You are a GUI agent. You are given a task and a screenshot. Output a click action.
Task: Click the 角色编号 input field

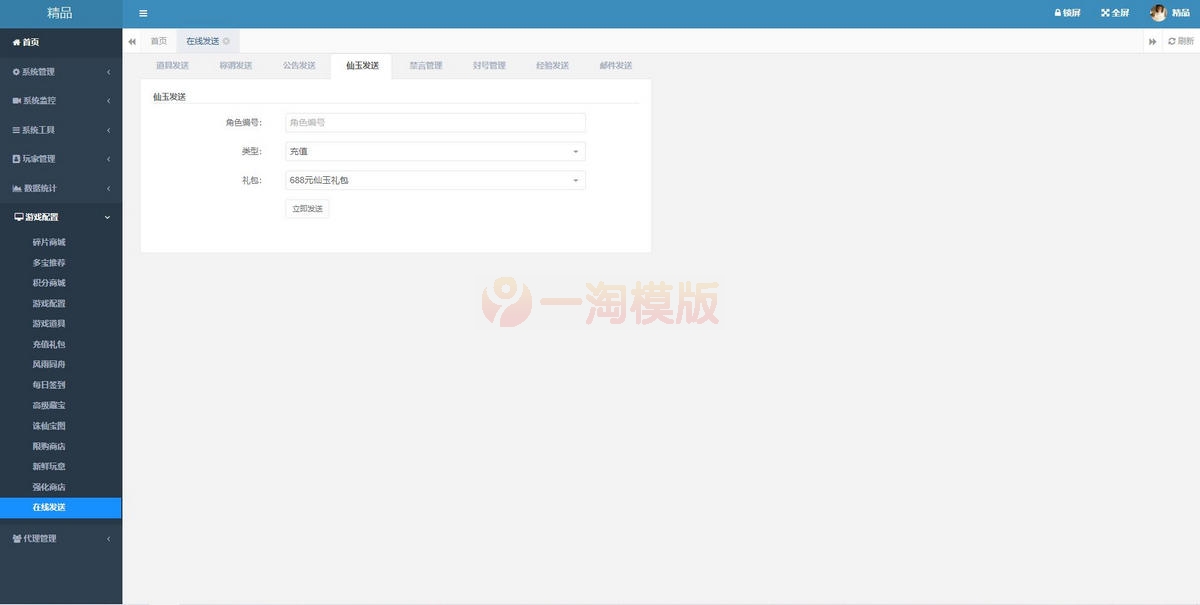tap(434, 121)
